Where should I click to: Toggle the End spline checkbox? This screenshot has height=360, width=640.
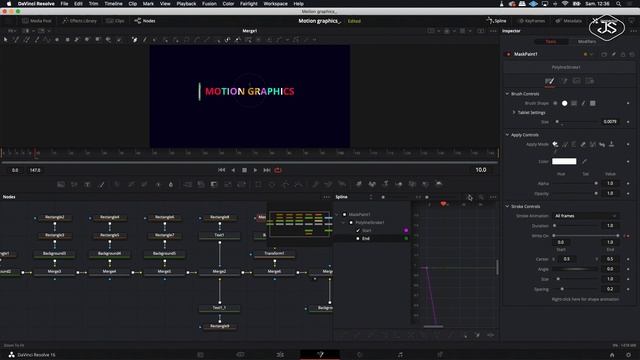[x=358, y=238]
